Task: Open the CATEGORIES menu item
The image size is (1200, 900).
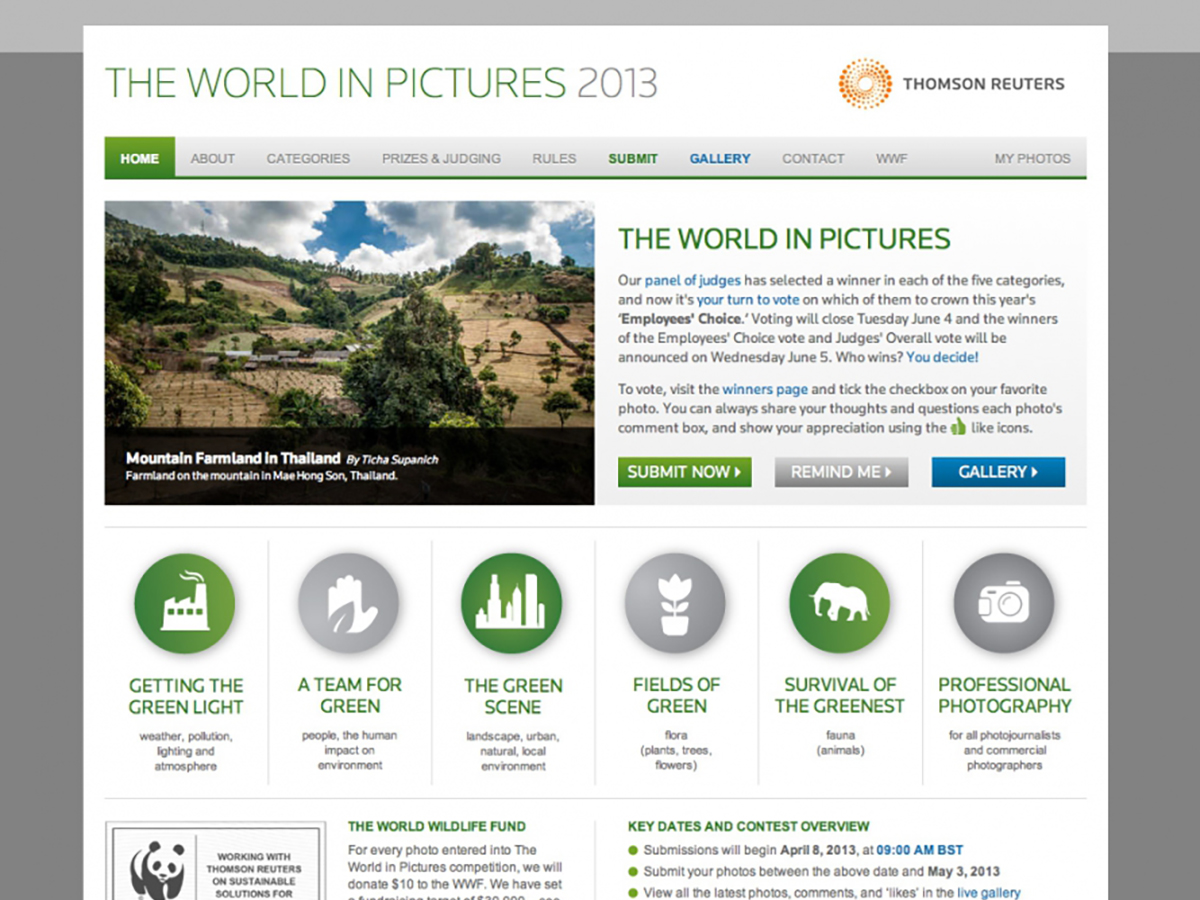Action: pyautogui.click(x=308, y=158)
